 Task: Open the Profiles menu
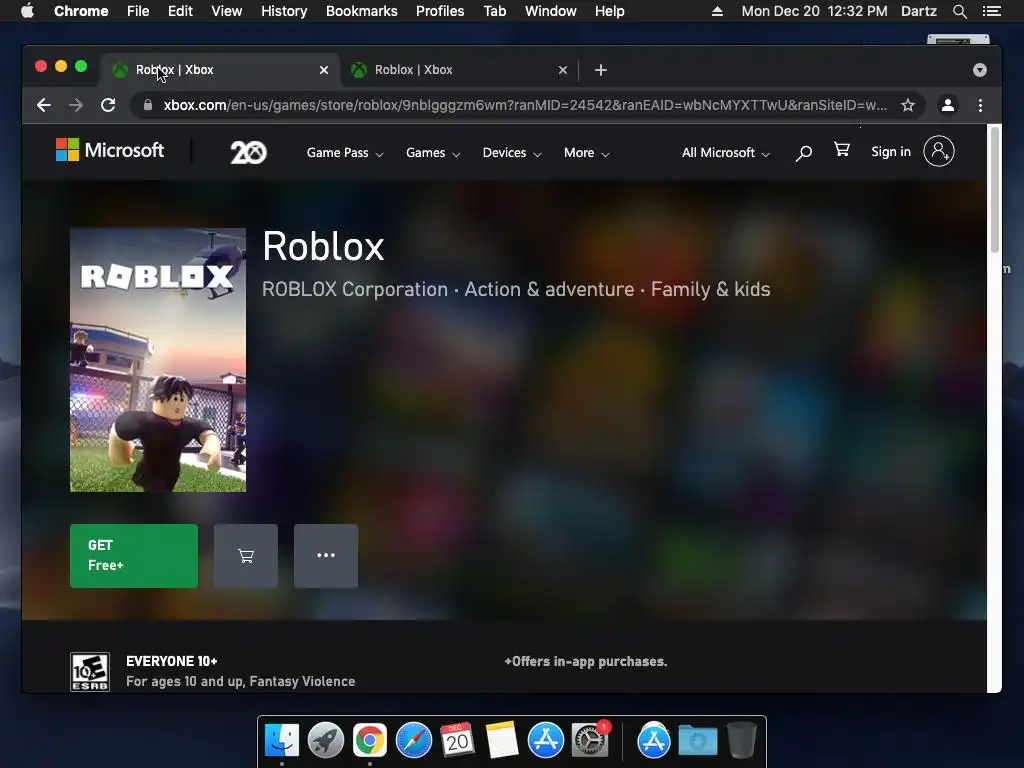(x=440, y=11)
